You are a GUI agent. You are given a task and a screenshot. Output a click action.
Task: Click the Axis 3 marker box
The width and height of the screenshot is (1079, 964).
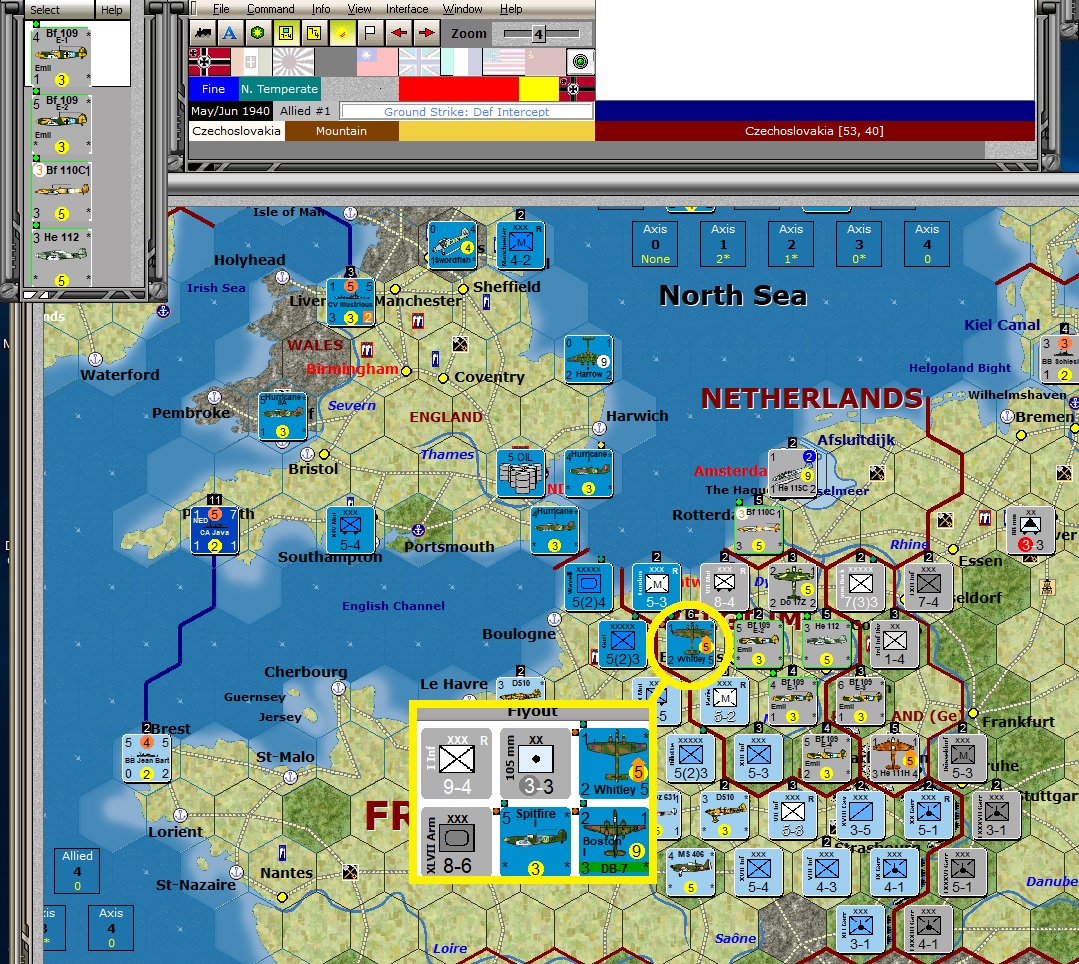[x=859, y=244]
